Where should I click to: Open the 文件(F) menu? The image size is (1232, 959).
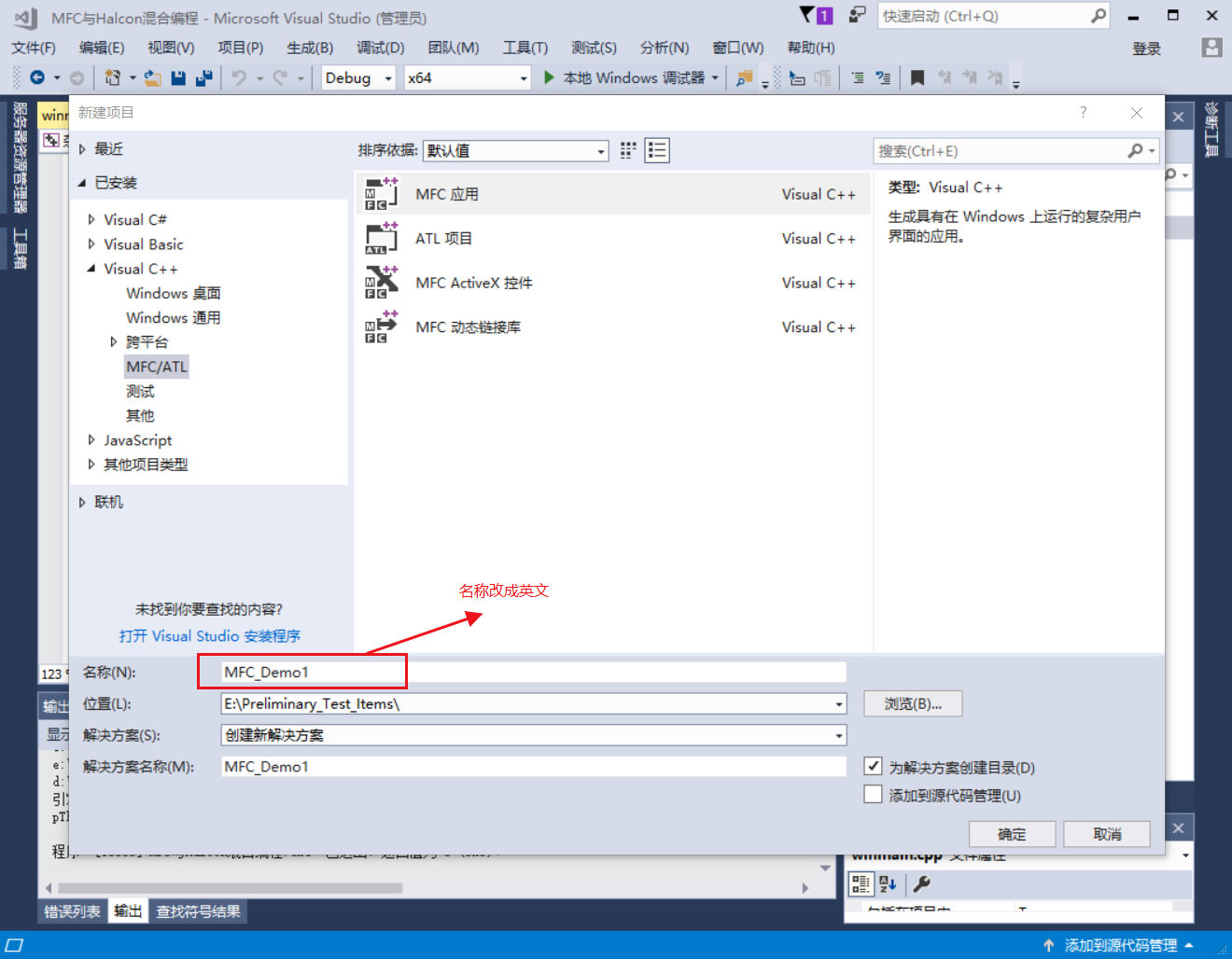[34, 48]
